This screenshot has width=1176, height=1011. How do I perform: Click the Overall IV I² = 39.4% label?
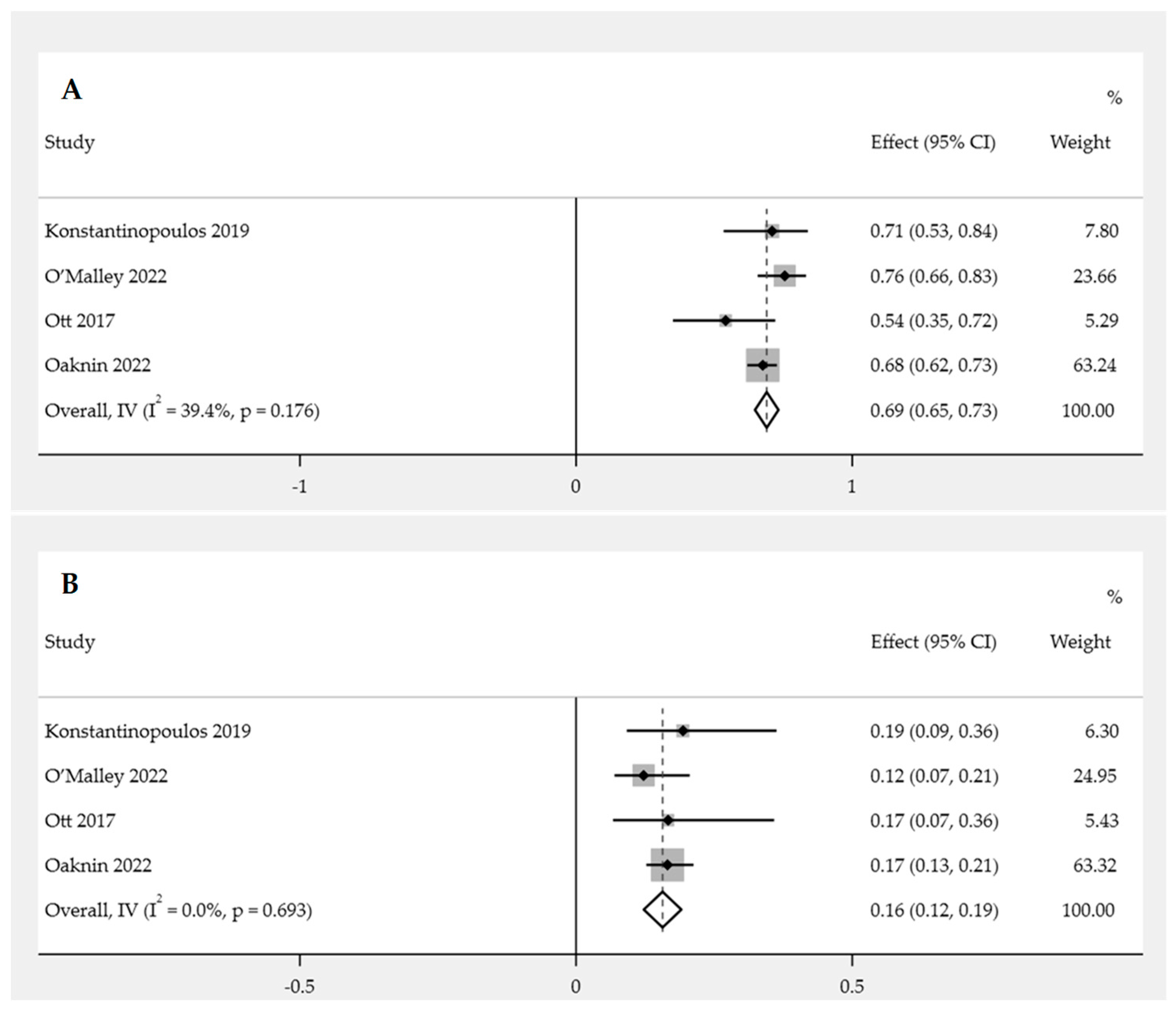pyautogui.click(x=182, y=410)
